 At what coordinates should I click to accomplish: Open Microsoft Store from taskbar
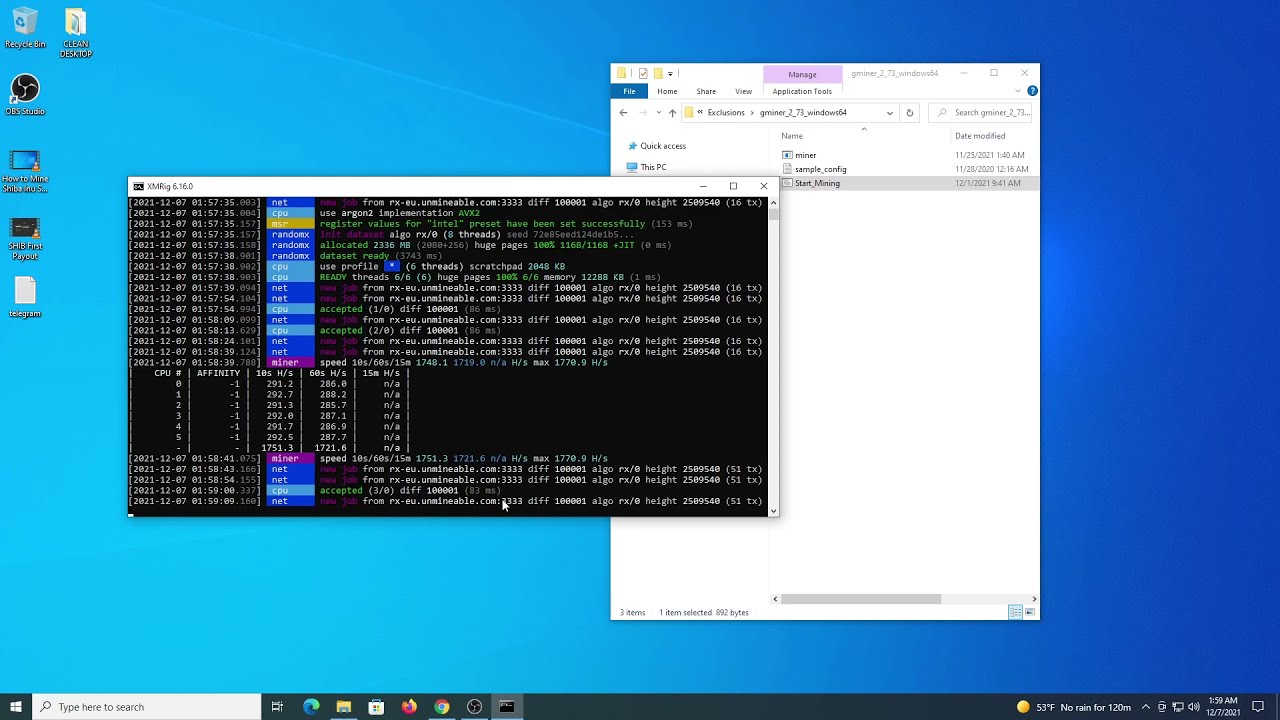tap(376, 707)
